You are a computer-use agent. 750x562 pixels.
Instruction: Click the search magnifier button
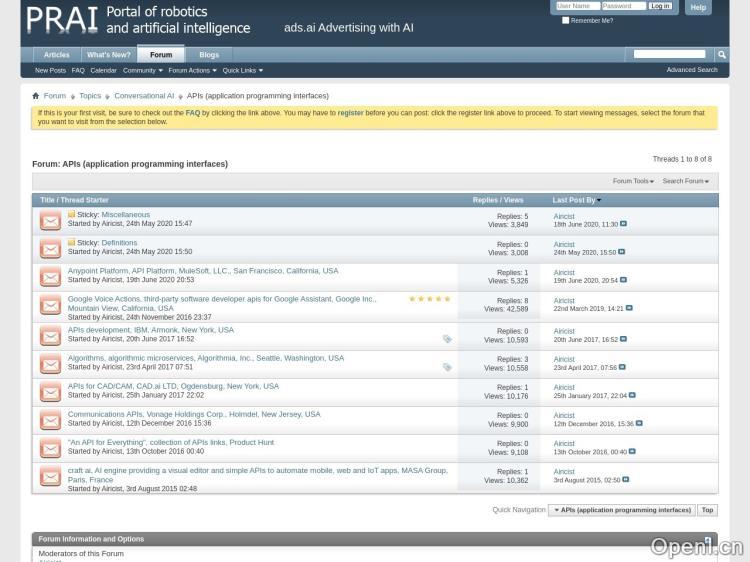click(x=722, y=55)
